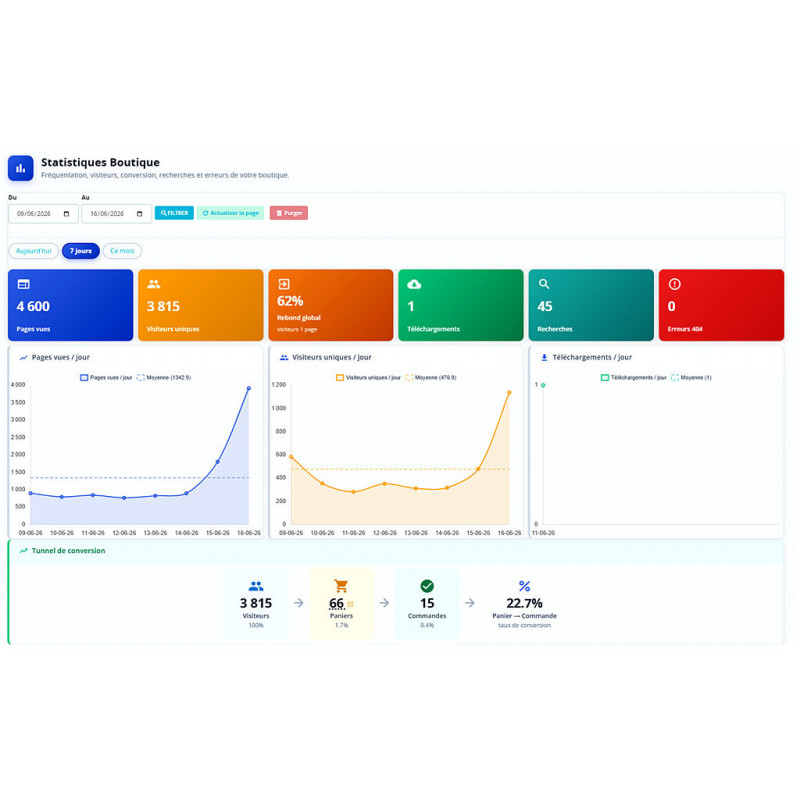Click the Paniers shopping cart icon
The image size is (800, 800).
pyautogui.click(x=341, y=586)
